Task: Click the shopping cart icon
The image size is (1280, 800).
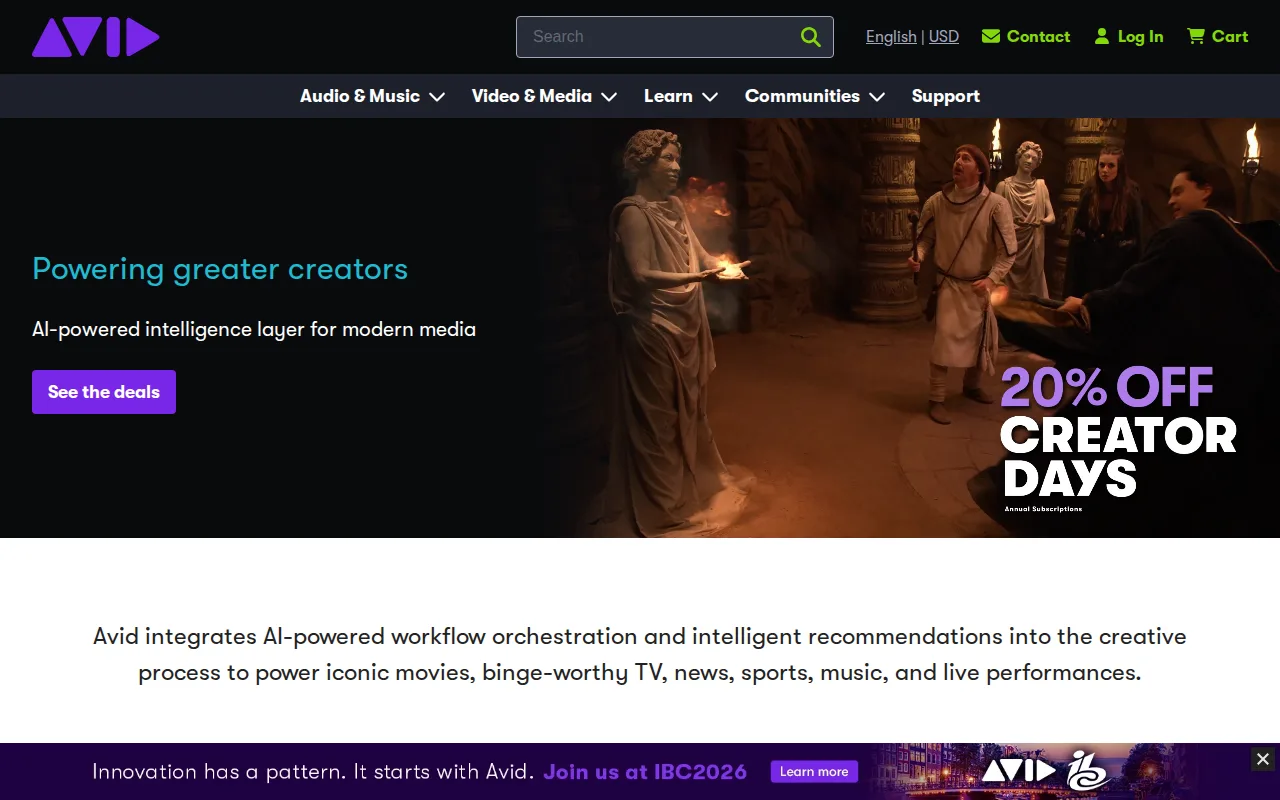Action: [x=1196, y=36]
